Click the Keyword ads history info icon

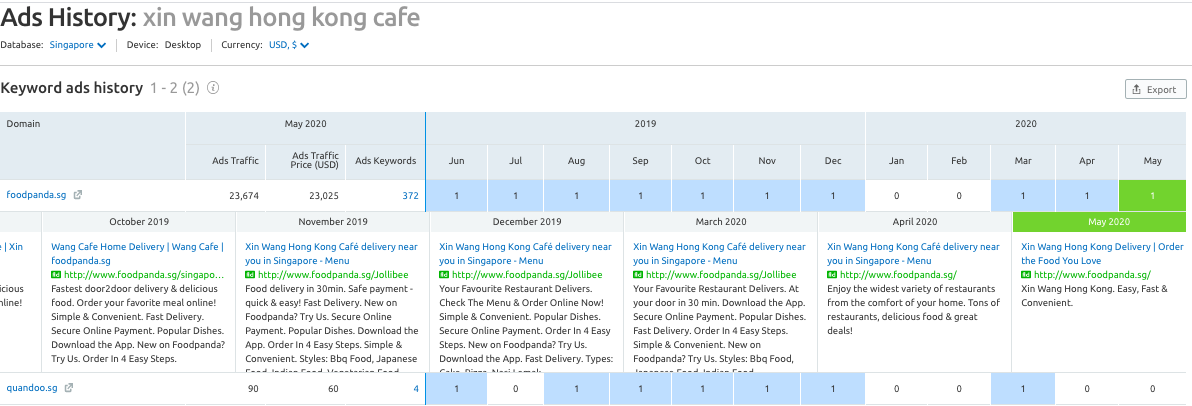(x=214, y=87)
